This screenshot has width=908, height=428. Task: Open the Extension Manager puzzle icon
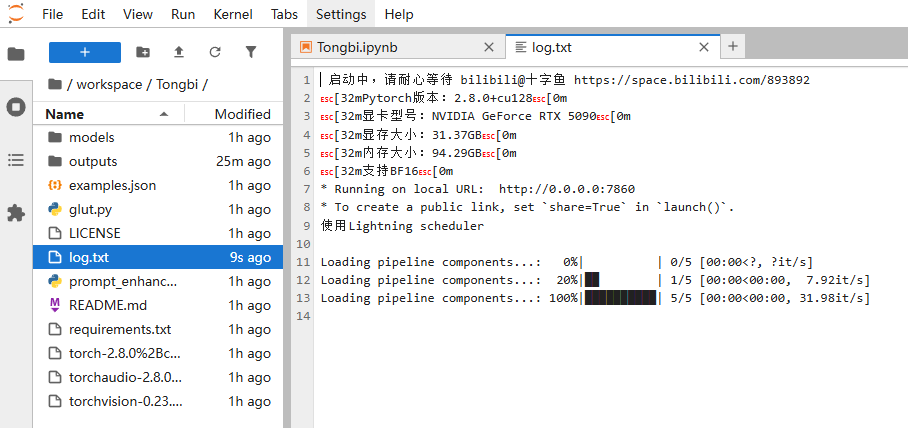click(16, 213)
